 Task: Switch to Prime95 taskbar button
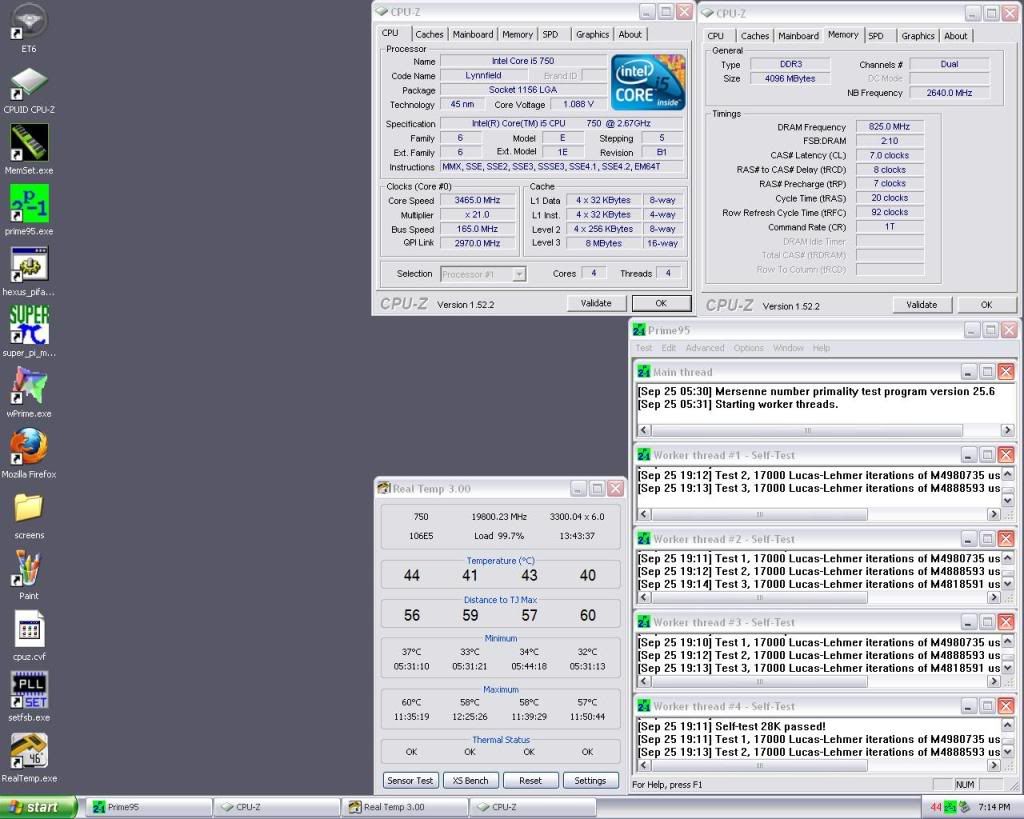pyautogui.click(x=150, y=807)
